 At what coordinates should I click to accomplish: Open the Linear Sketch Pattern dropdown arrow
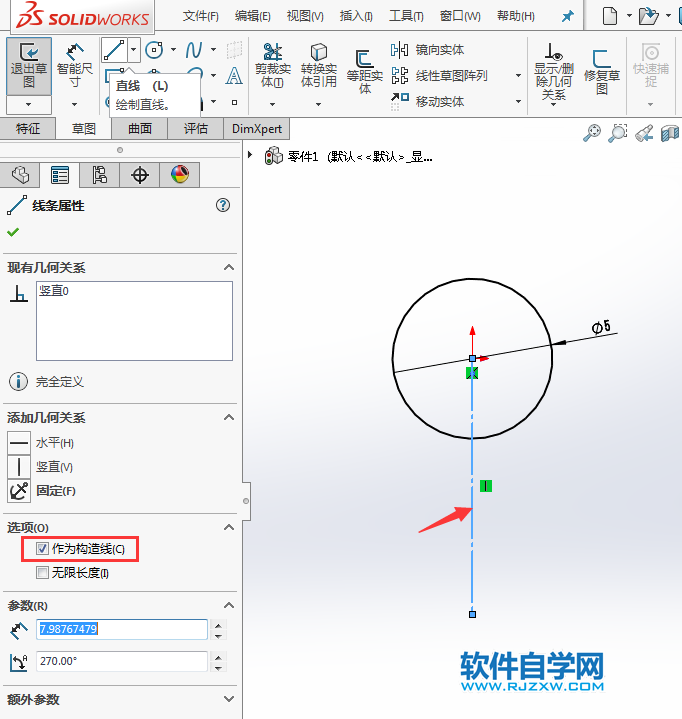[518, 75]
